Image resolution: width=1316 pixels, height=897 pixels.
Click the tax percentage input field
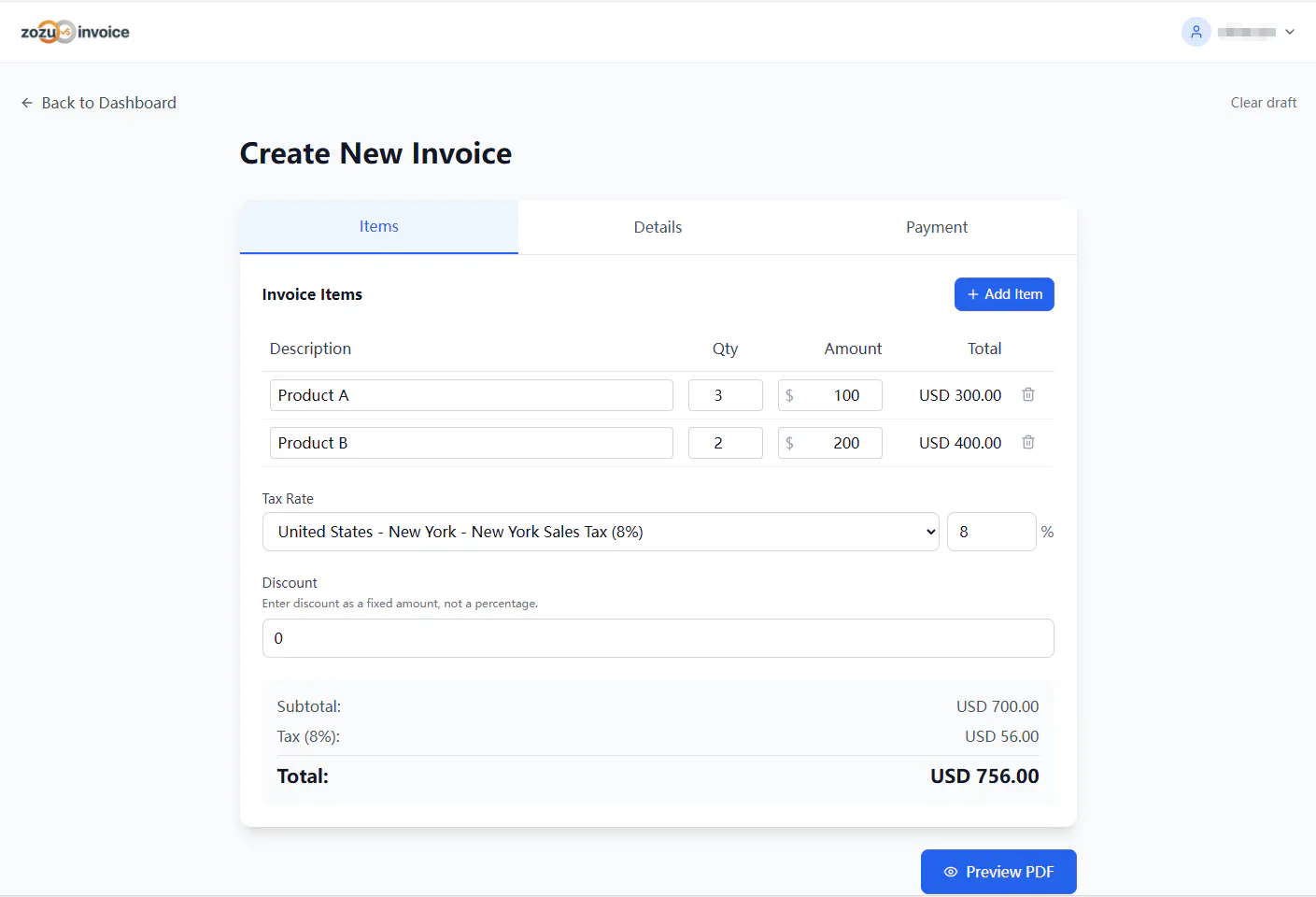point(991,532)
